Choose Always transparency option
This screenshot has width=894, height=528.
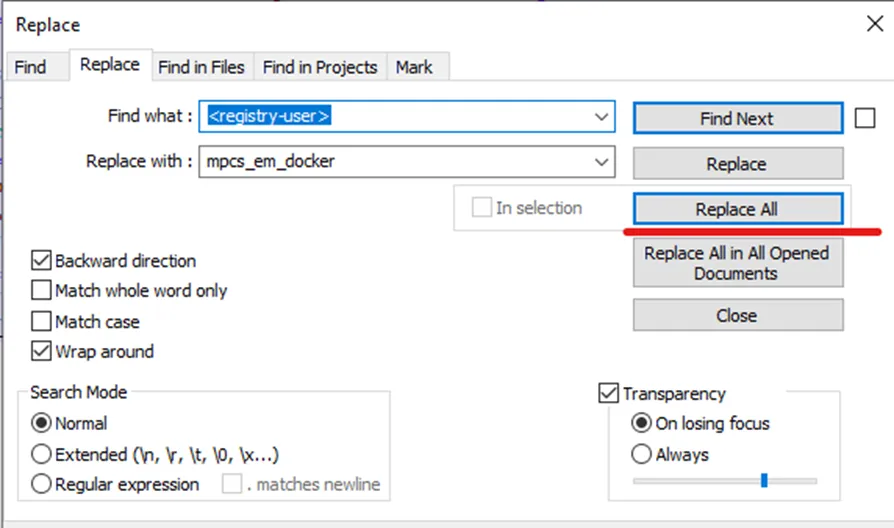[641, 454]
